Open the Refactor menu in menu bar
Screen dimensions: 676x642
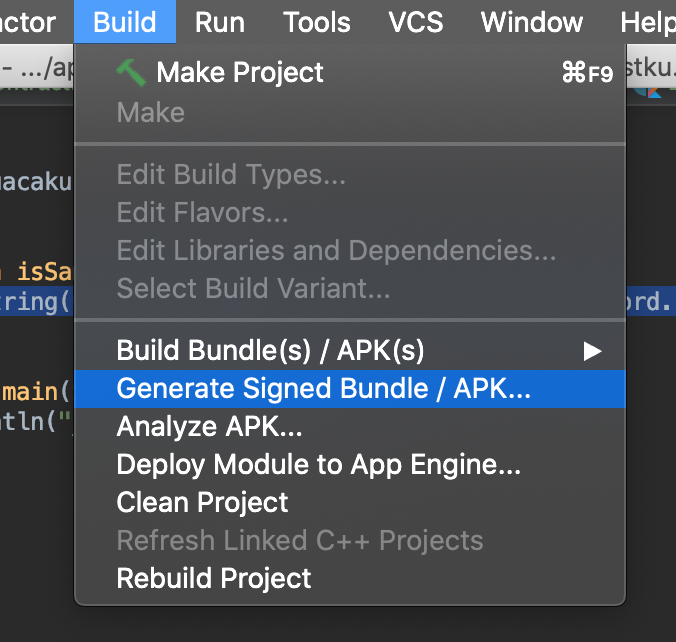(28, 21)
